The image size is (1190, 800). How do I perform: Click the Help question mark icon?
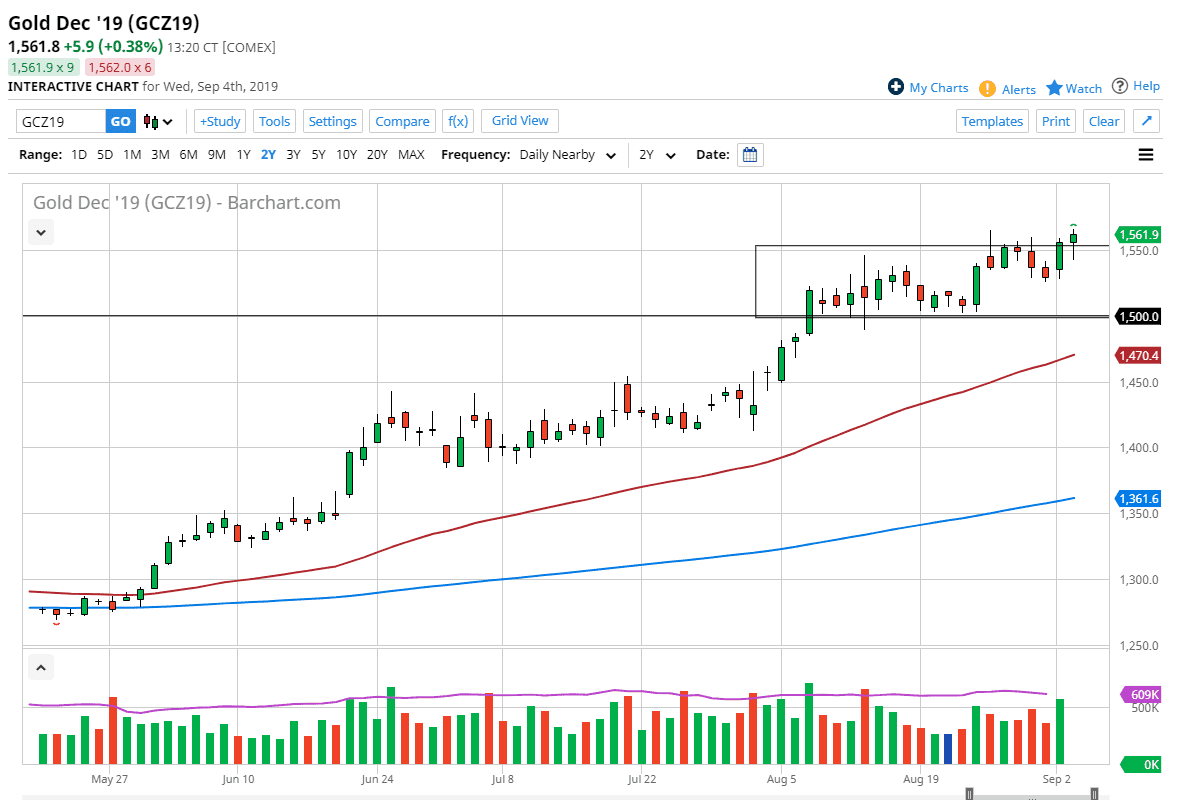pos(1120,86)
